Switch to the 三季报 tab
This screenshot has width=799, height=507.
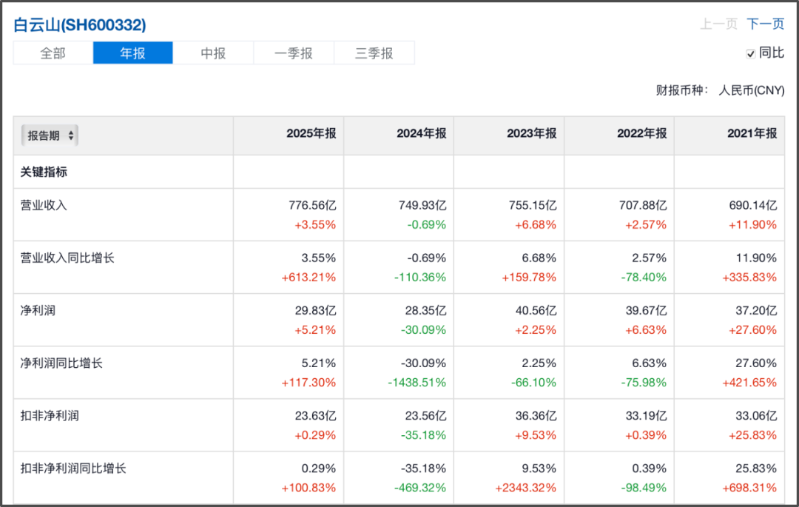(x=374, y=53)
